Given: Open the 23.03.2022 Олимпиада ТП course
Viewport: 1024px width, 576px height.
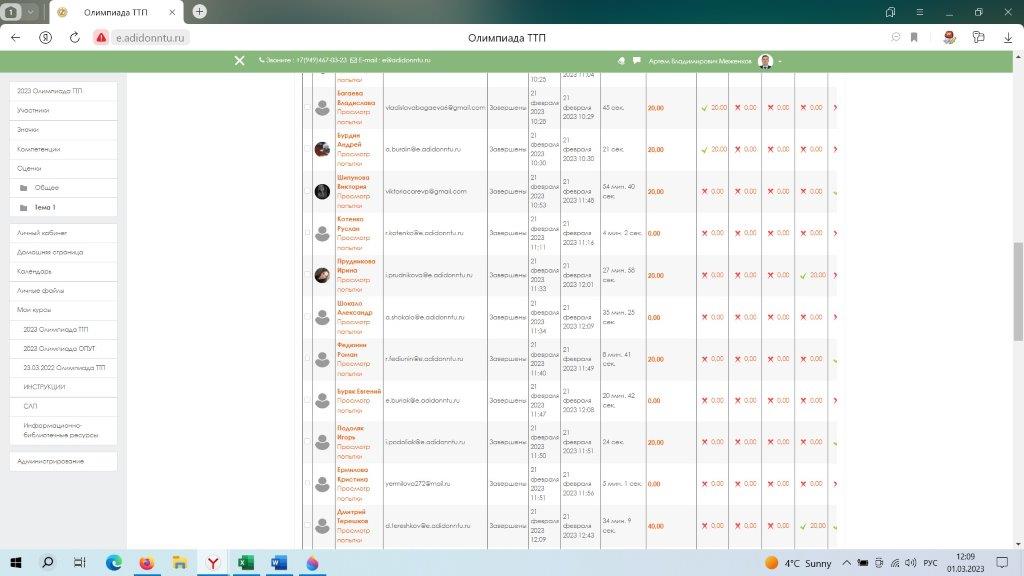Looking at the screenshot, I should 63,368.
